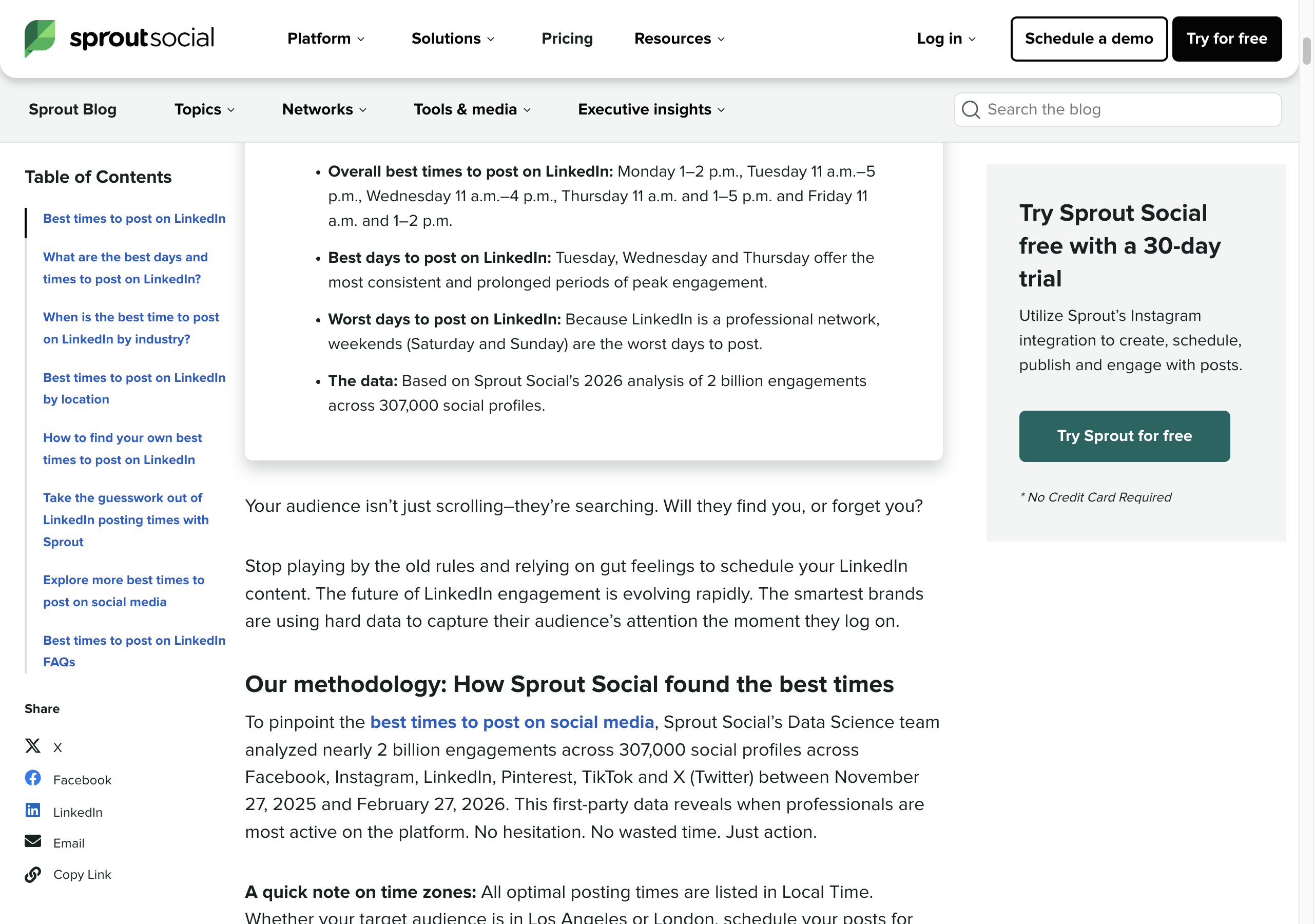This screenshot has height=924, width=1314.
Task: Click the 'Table of Contents' heading
Action: tap(98, 177)
